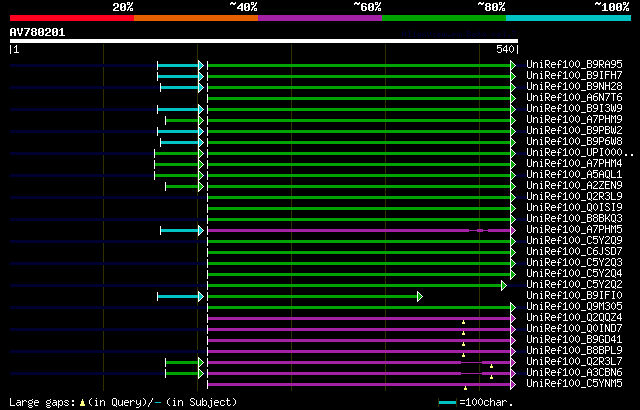Select the UniRef100_B8BKQ3 label

click(x=574, y=219)
